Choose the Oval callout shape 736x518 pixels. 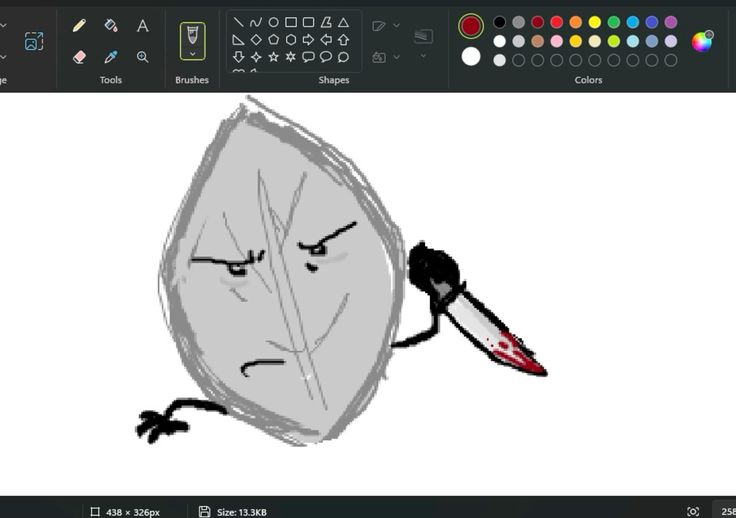coord(326,57)
